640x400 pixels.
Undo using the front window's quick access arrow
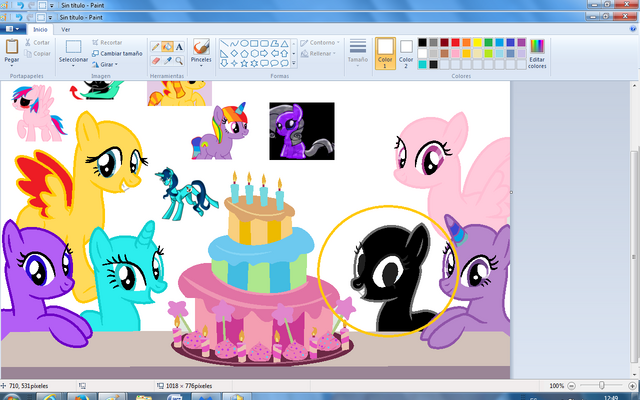19,17
